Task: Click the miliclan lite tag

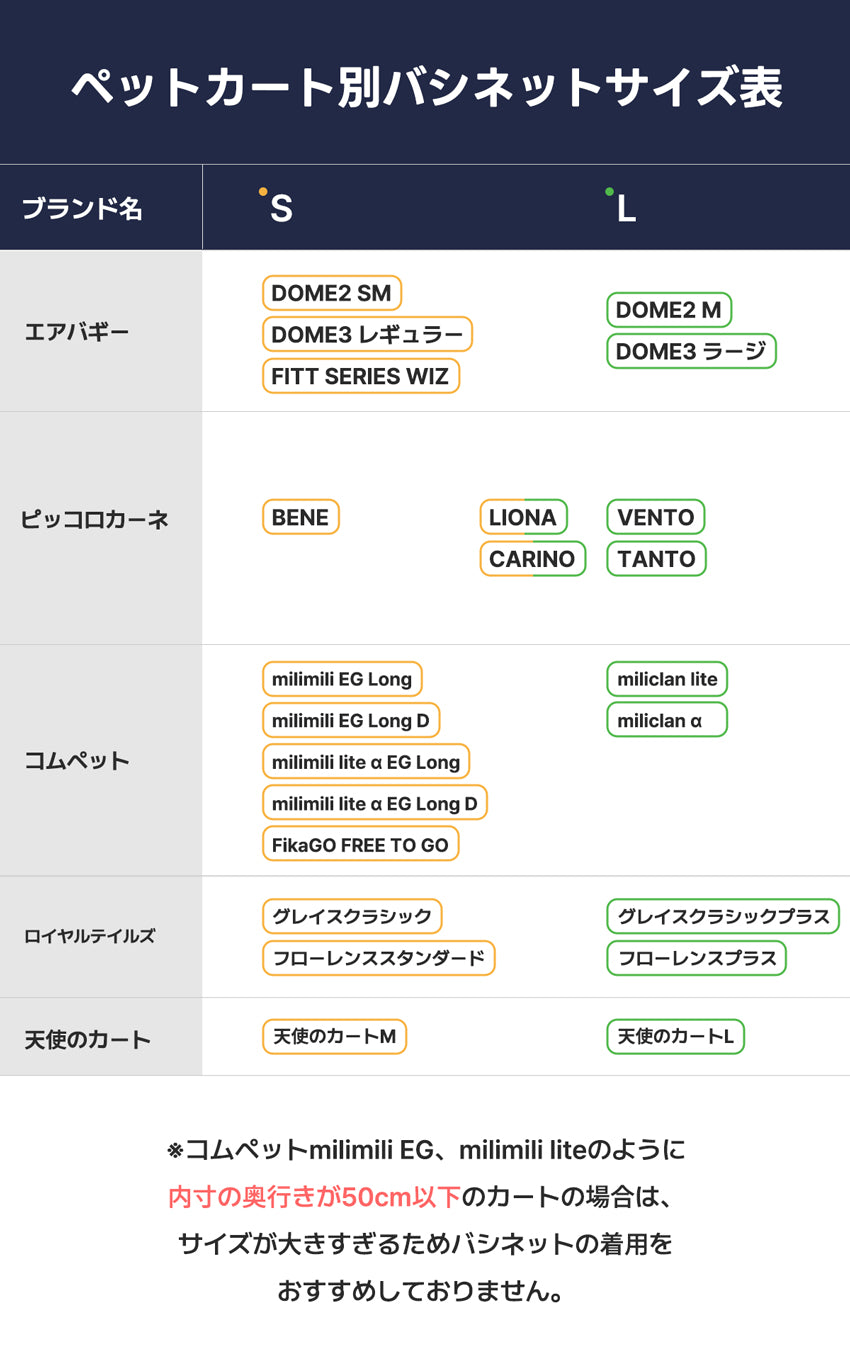Action: (x=667, y=679)
